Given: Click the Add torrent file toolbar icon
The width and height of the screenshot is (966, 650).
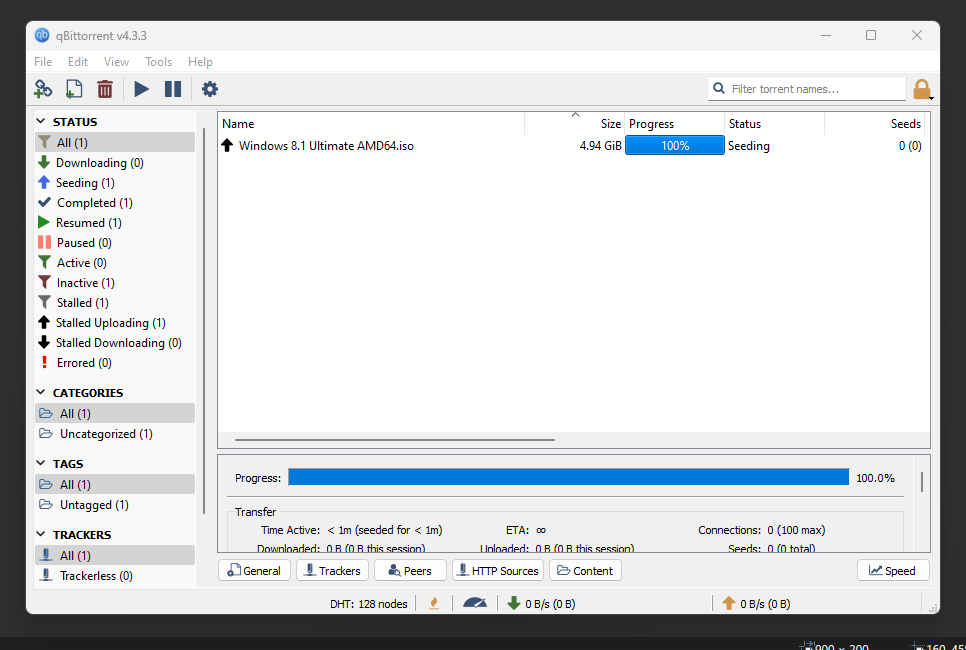Looking at the screenshot, I should click(74, 89).
